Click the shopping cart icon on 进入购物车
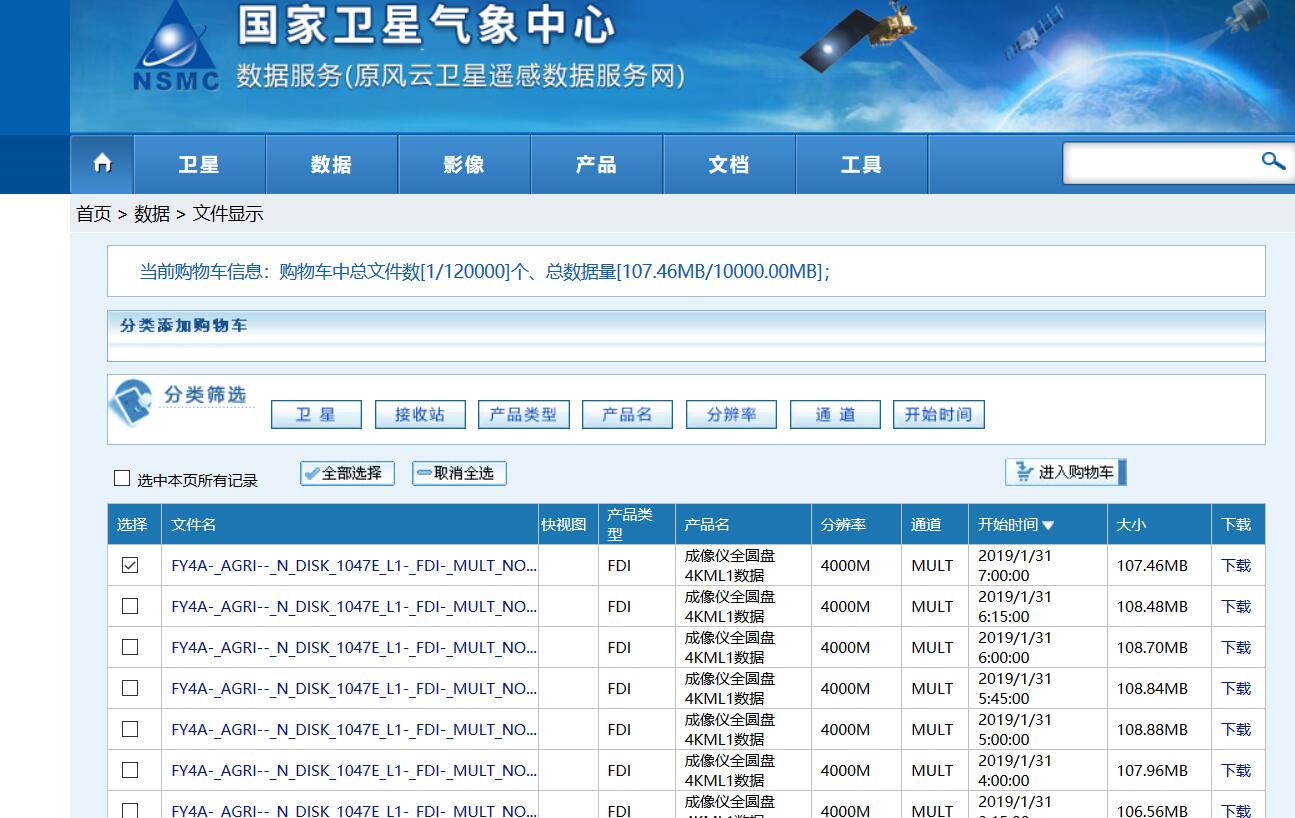Screen dimensions: 1295x818 point(1024,471)
